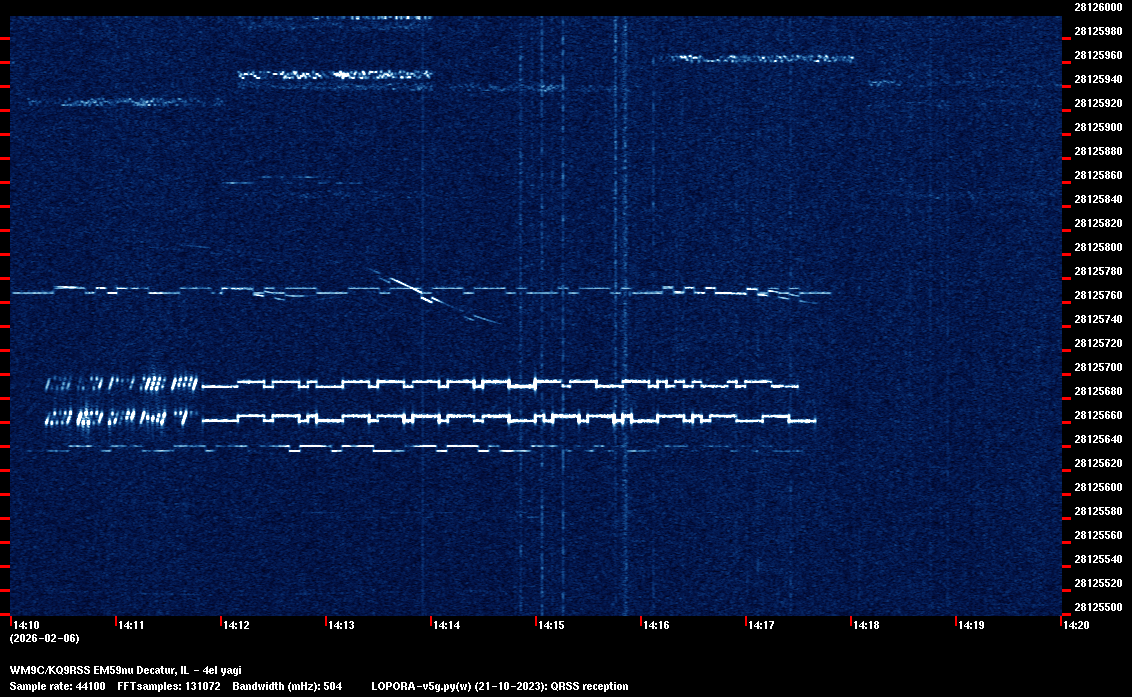Image resolution: width=1132 pixels, height=697 pixels.
Task: Select the Sample rate: 44100 text
Action: coord(58,686)
